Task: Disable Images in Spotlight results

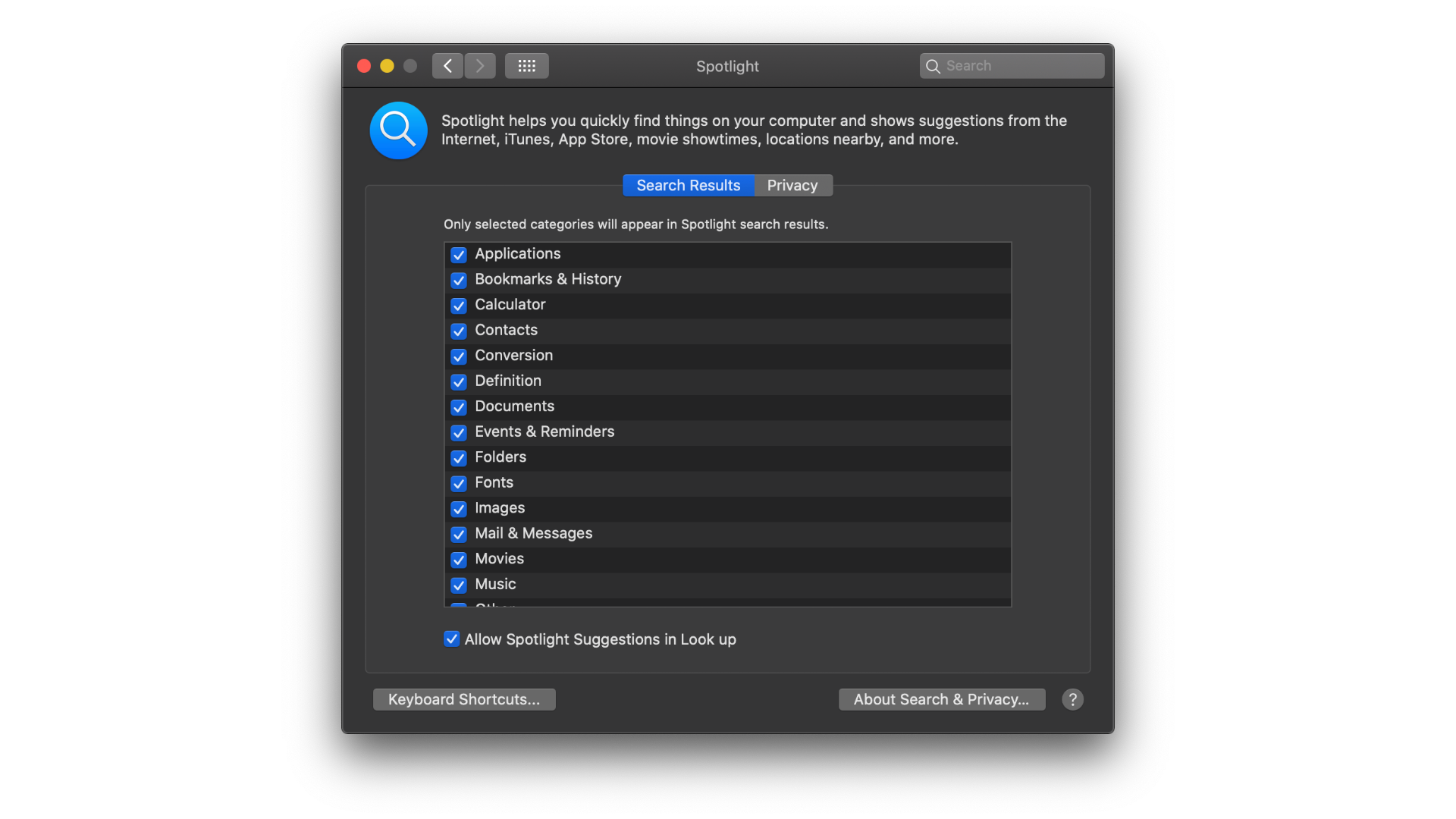Action: tap(458, 509)
